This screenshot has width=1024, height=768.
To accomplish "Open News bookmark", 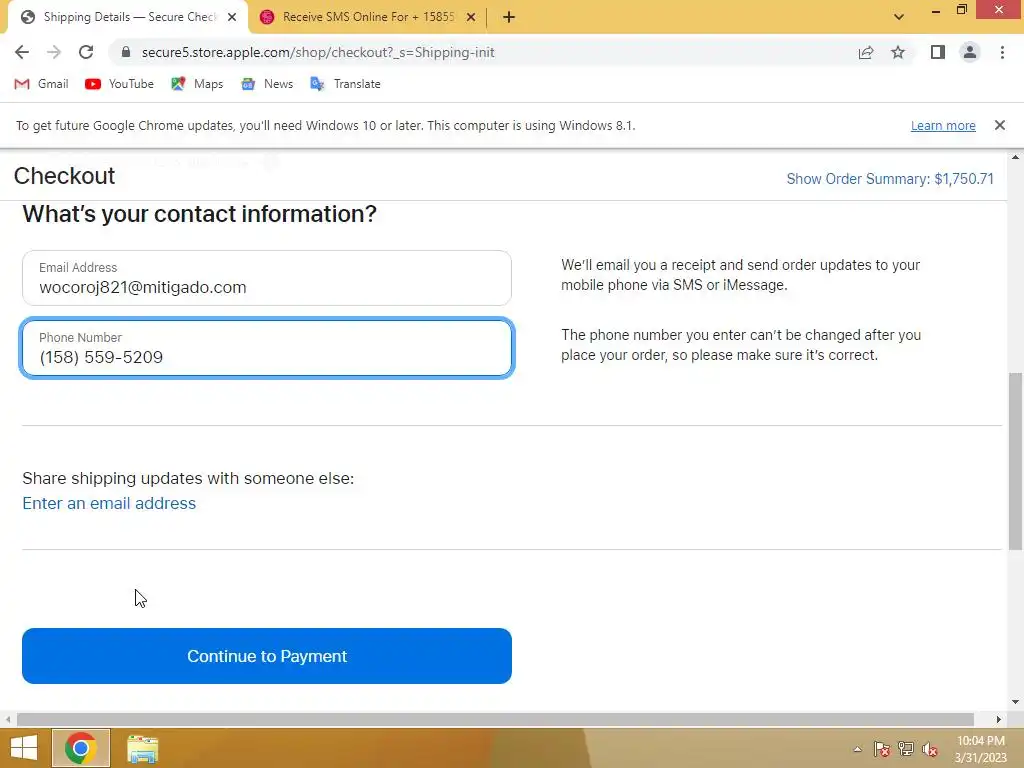I will [267, 84].
